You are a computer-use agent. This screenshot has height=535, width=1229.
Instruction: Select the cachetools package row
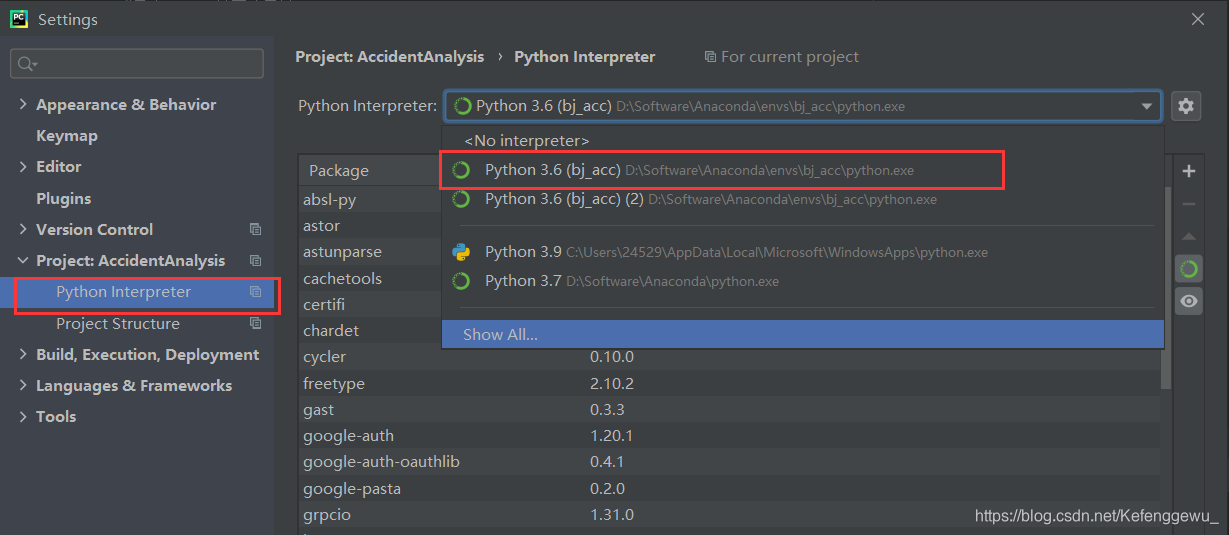click(370, 278)
